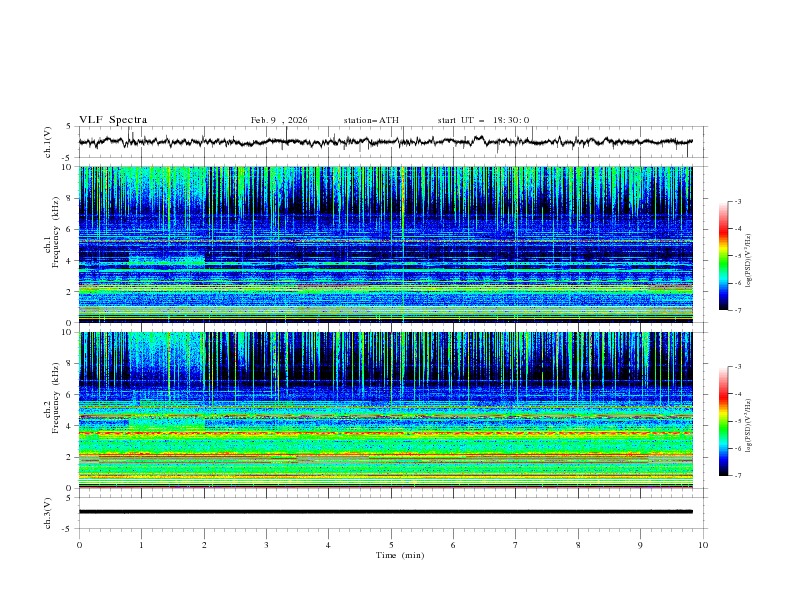Click the '10' frequency tick on ch.2 spectrogram
This screenshot has width=792, height=612.
click(70, 332)
